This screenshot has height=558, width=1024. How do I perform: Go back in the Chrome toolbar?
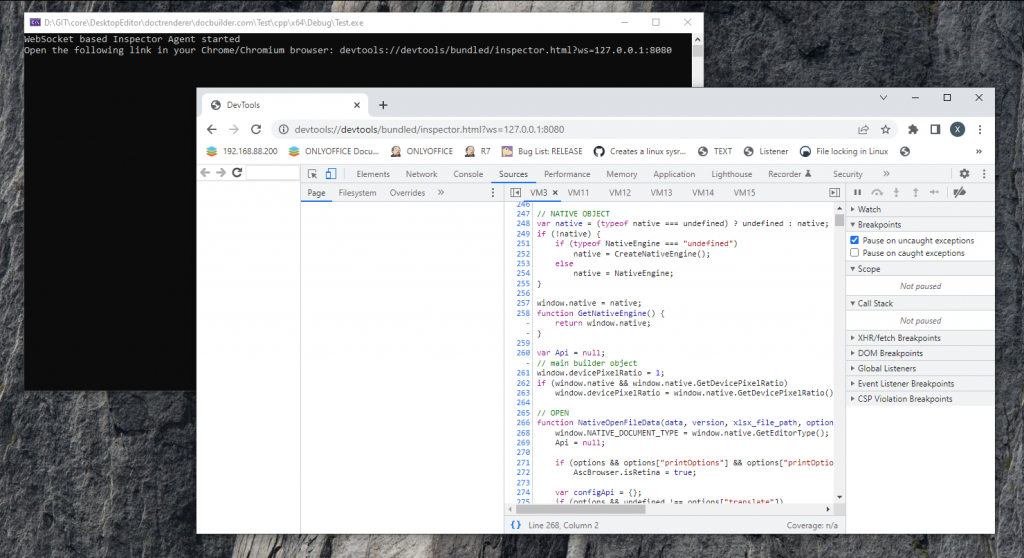pos(212,129)
